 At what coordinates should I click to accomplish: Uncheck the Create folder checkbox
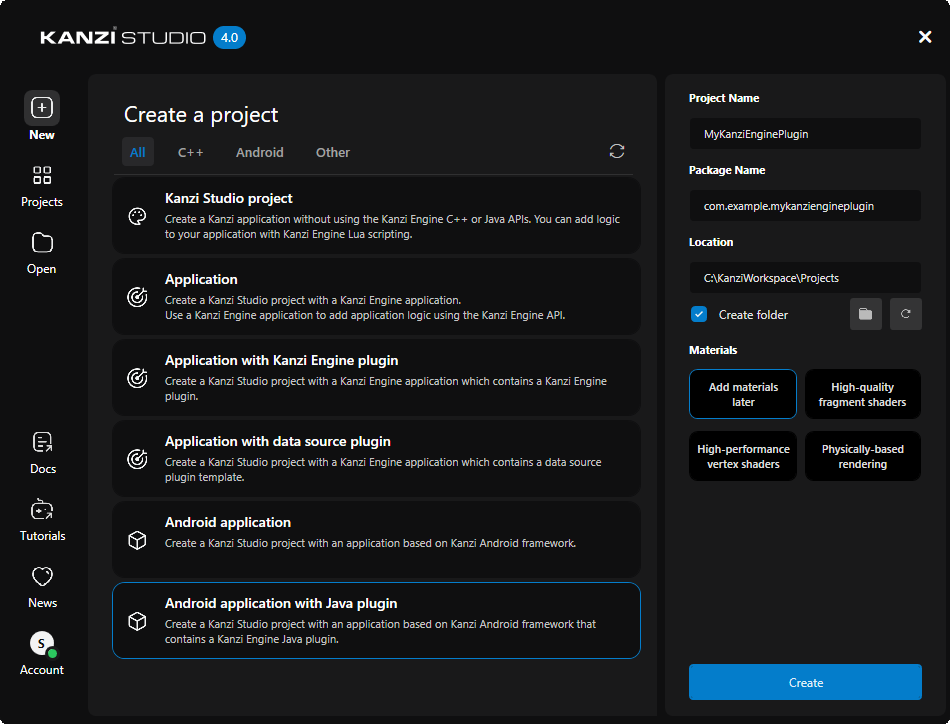coord(698,314)
